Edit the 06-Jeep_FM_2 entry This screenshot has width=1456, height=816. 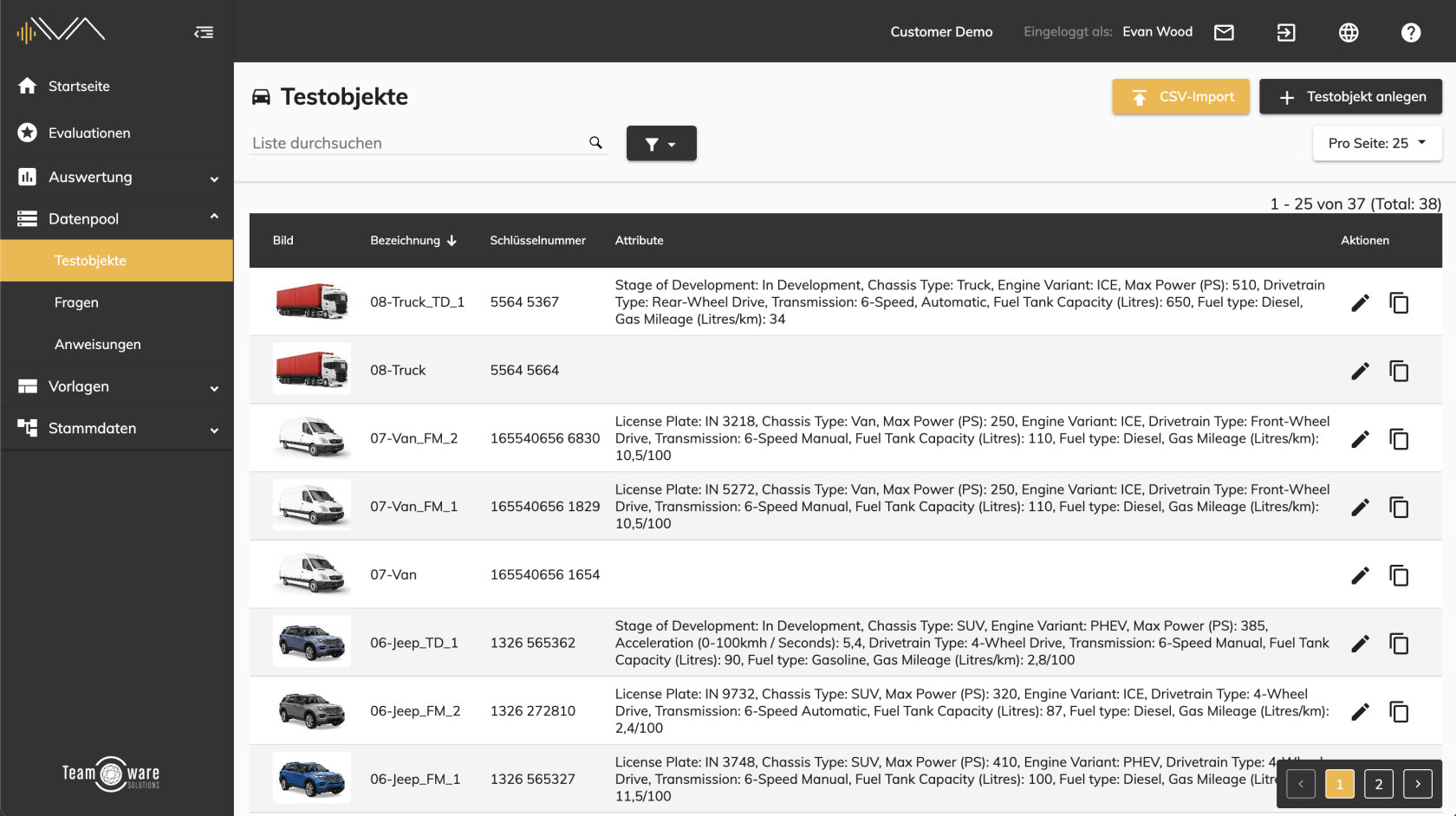click(1361, 711)
